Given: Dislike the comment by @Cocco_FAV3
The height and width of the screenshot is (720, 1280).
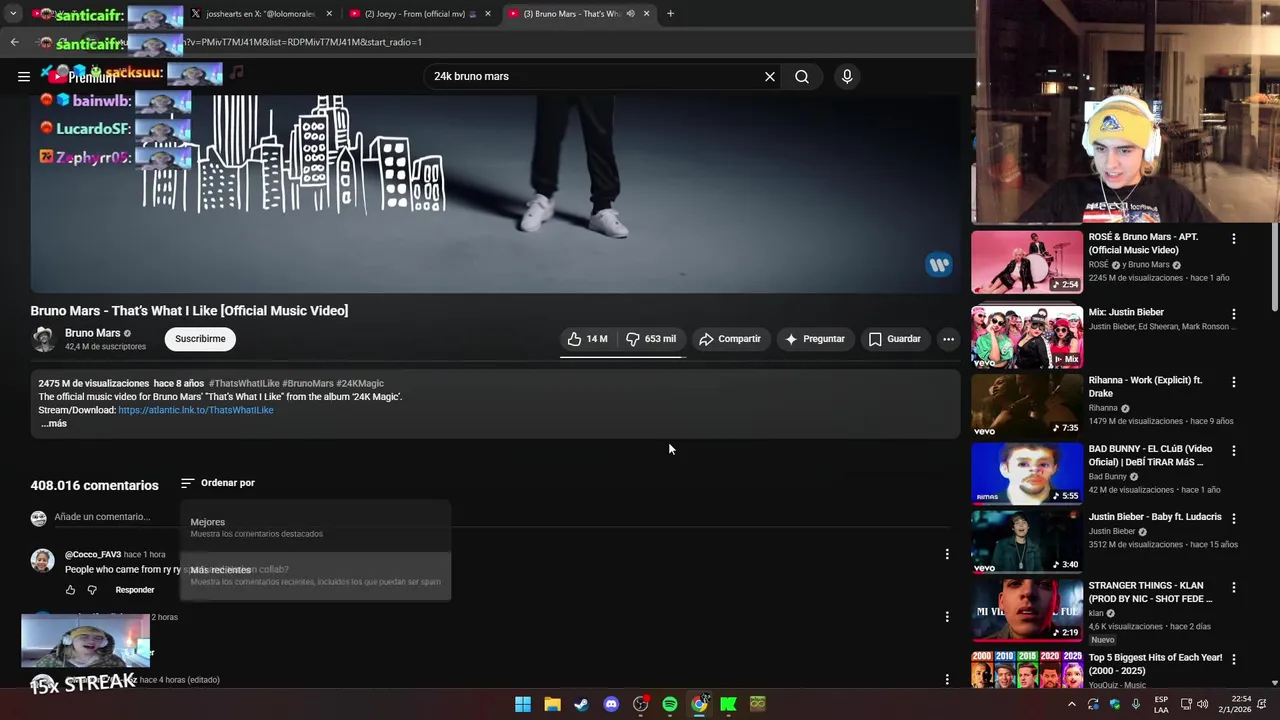Looking at the screenshot, I should tap(92, 590).
